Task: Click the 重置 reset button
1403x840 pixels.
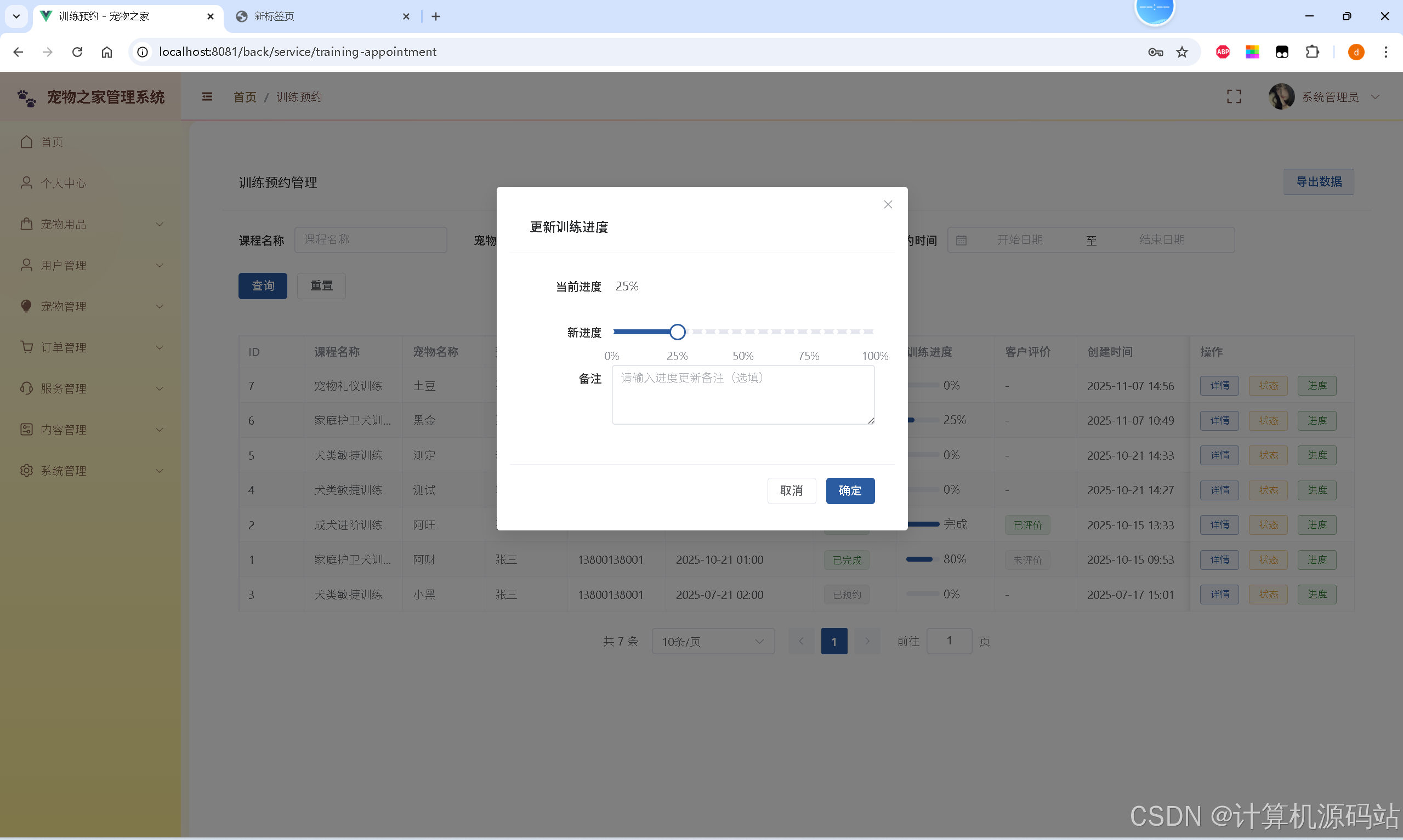Action: [x=321, y=286]
